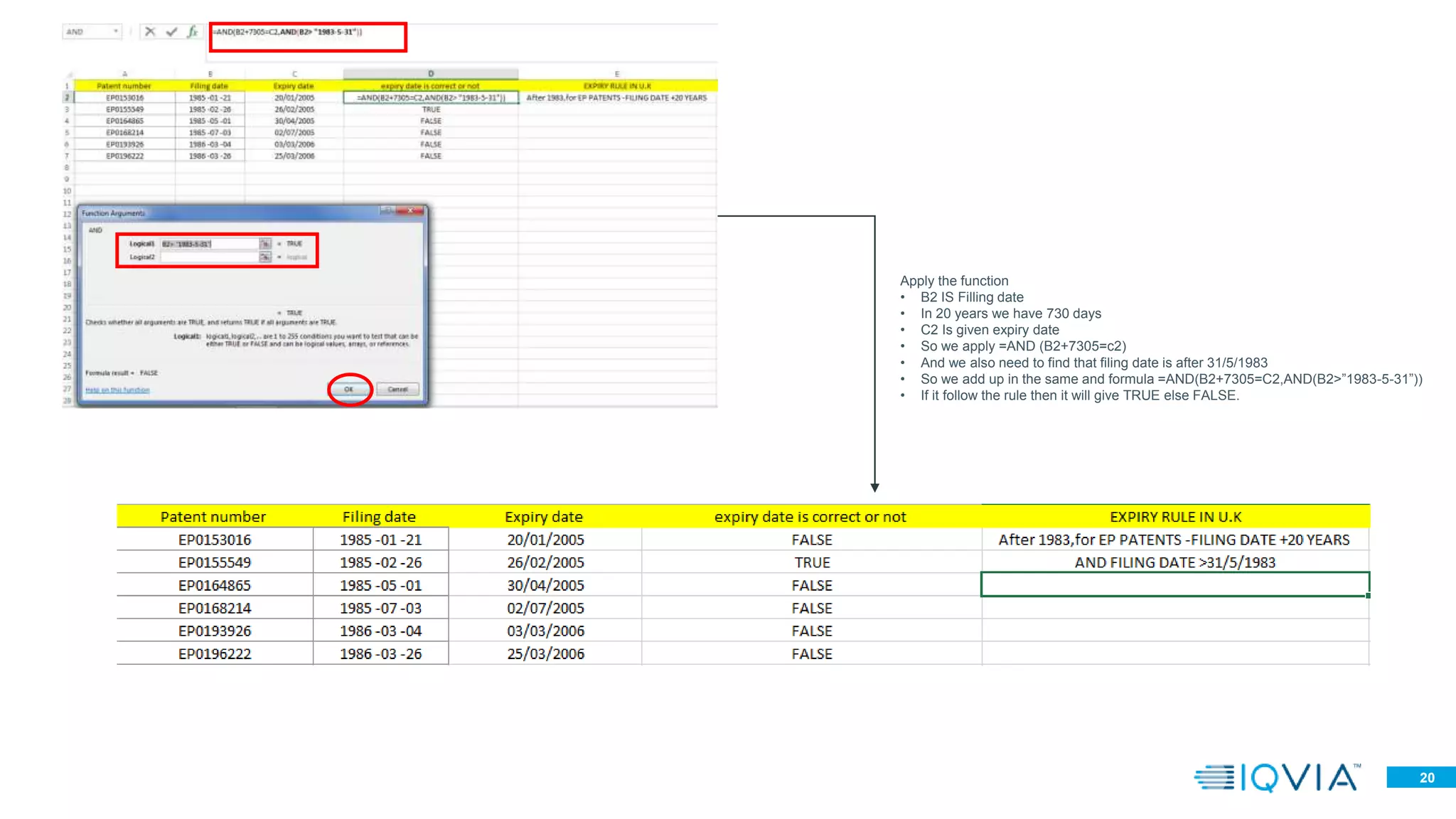
Task: Click the 'Apply the function' heading text
Action: [954, 281]
